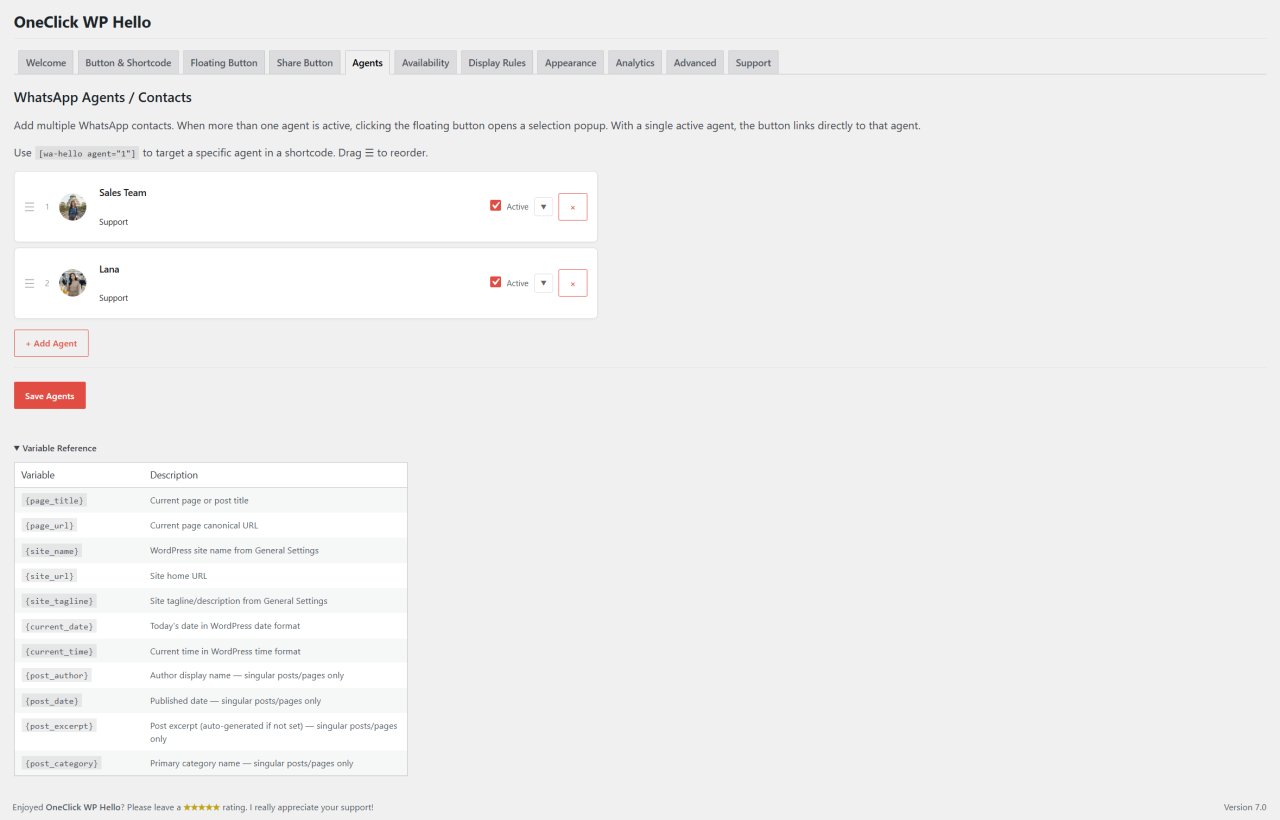Click the {post_author} variable code
The height and width of the screenshot is (820, 1280).
[x=56, y=675]
